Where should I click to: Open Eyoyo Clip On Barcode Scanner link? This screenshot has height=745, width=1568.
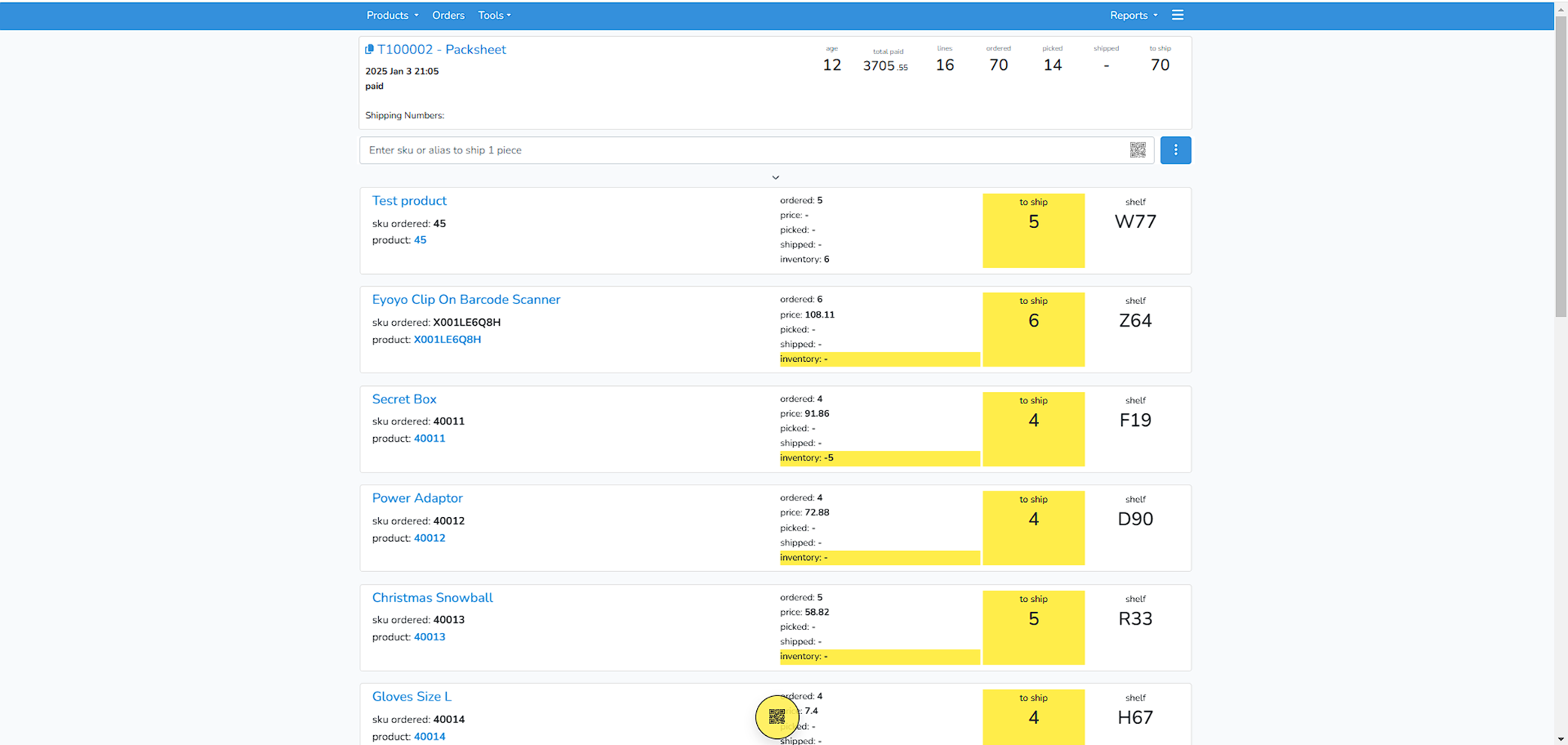tap(466, 300)
